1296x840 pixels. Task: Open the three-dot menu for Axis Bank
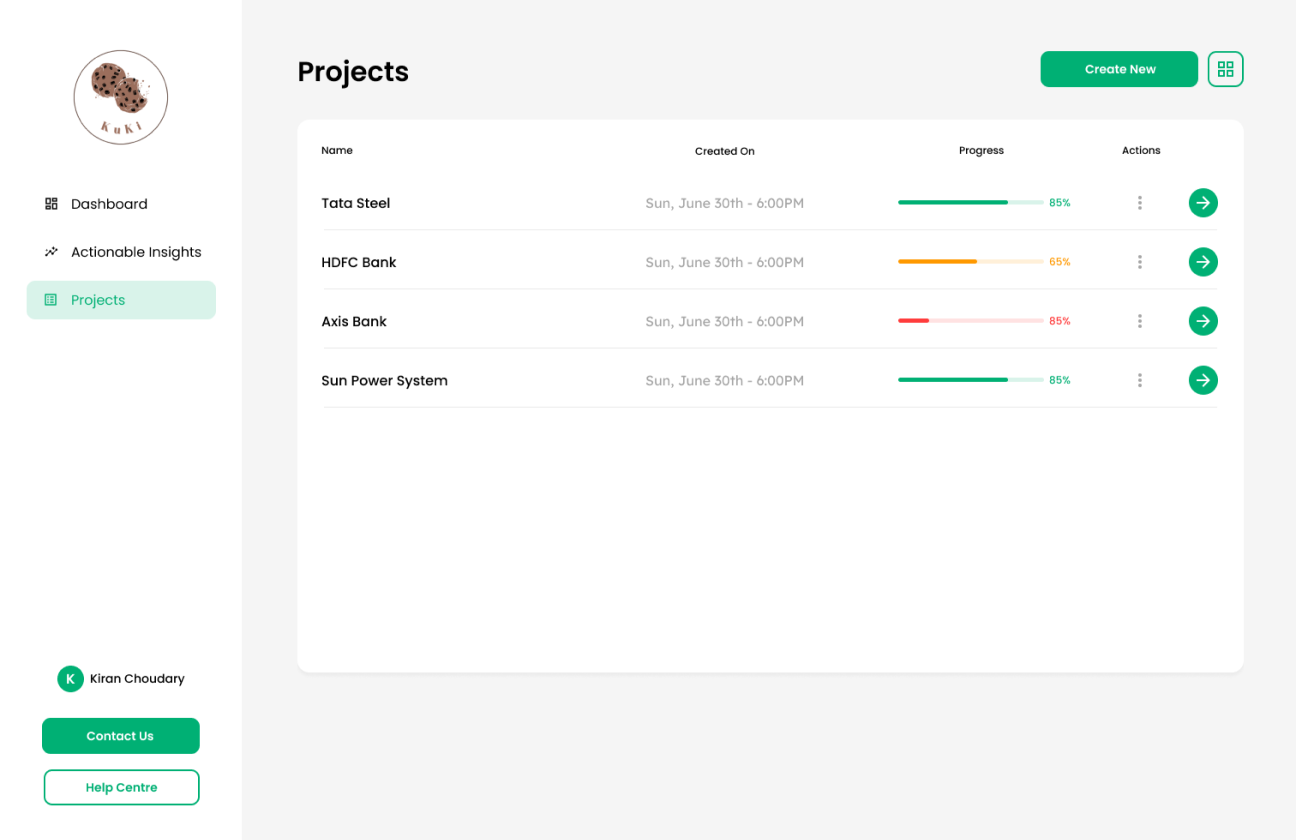point(1139,321)
